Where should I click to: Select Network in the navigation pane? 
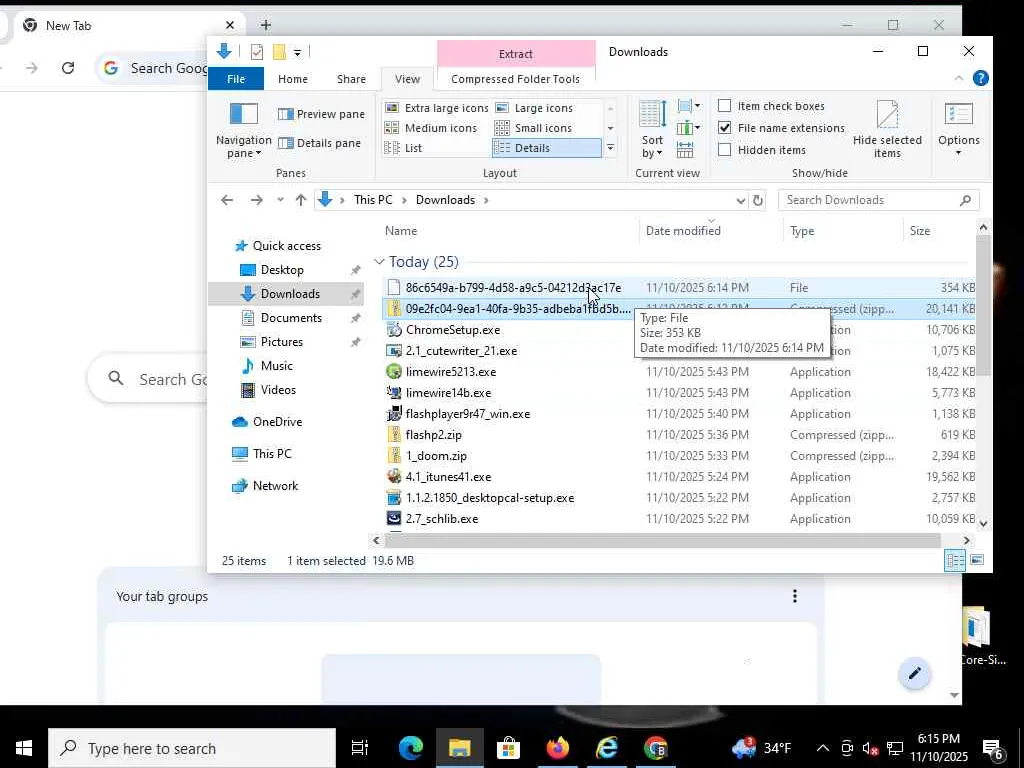[x=275, y=486]
